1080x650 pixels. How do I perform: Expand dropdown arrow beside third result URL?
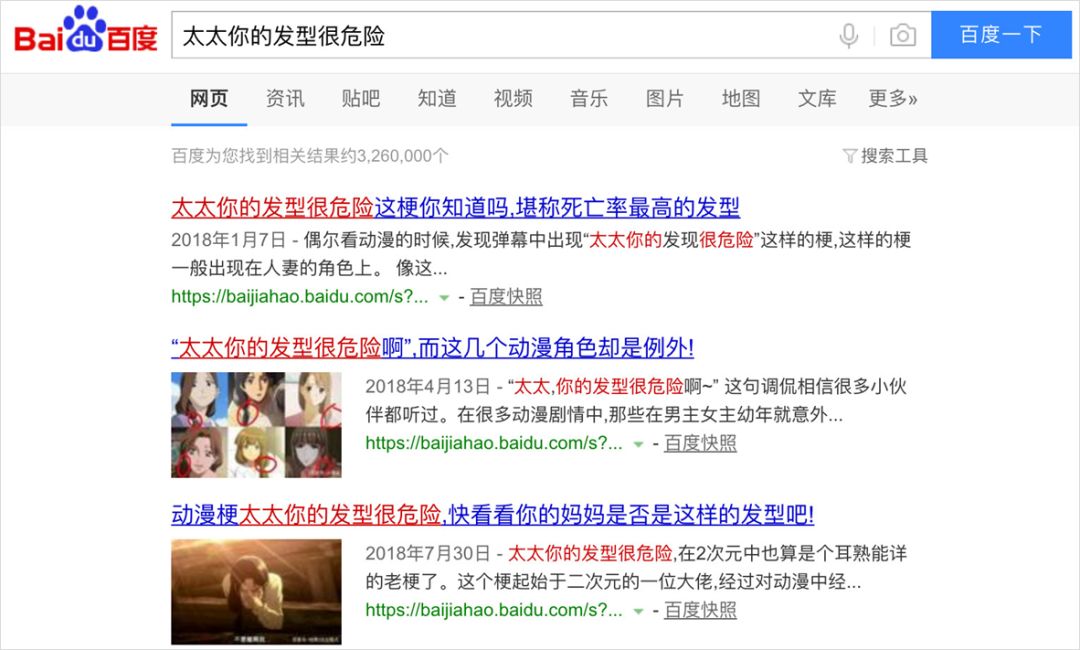point(638,611)
